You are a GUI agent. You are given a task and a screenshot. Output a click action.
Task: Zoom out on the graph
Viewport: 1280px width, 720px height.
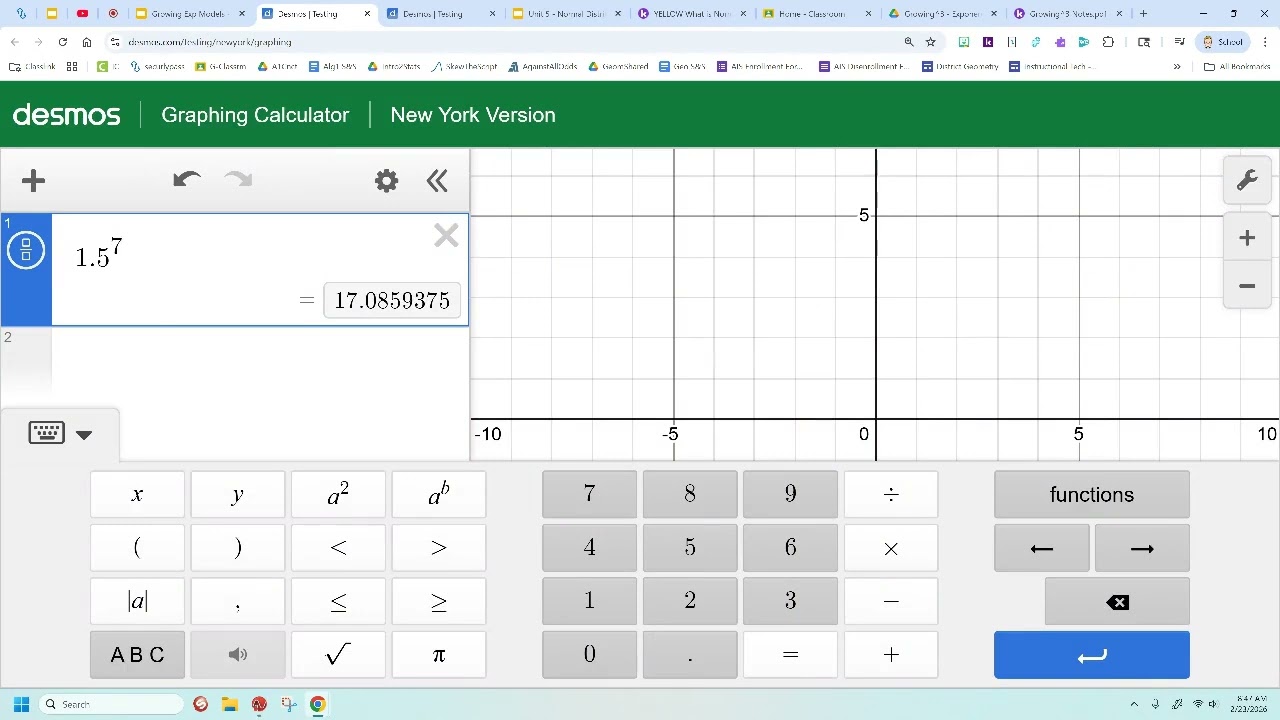[1247, 286]
